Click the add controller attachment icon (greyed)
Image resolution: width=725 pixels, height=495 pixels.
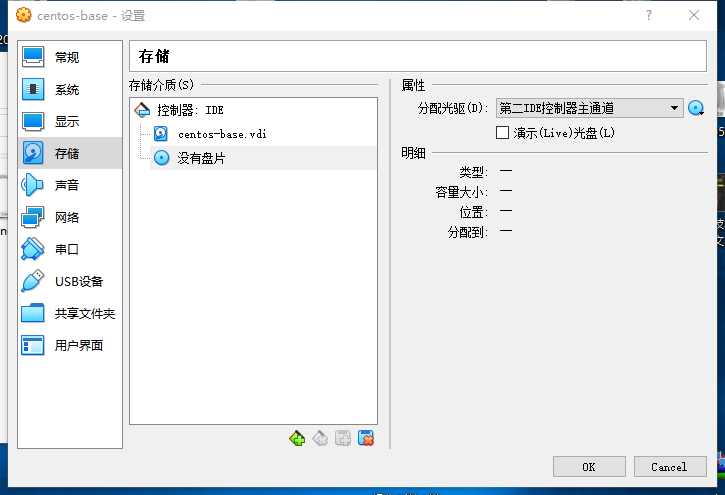click(343, 438)
